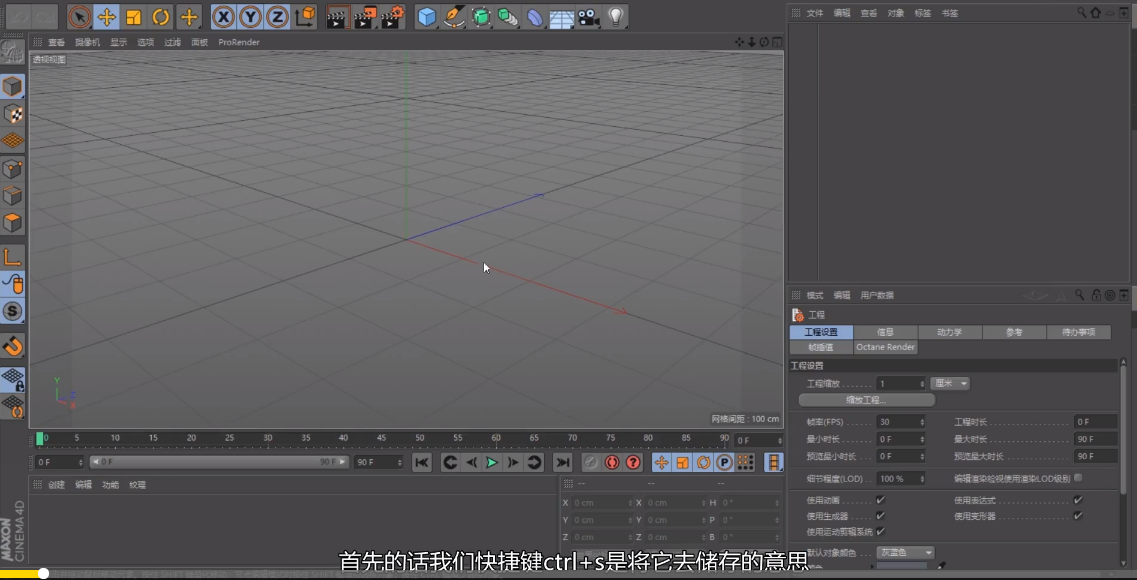Switch to the 信息 tab
The height and width of the screenshot is (580, 1137).
pos(885,332)
